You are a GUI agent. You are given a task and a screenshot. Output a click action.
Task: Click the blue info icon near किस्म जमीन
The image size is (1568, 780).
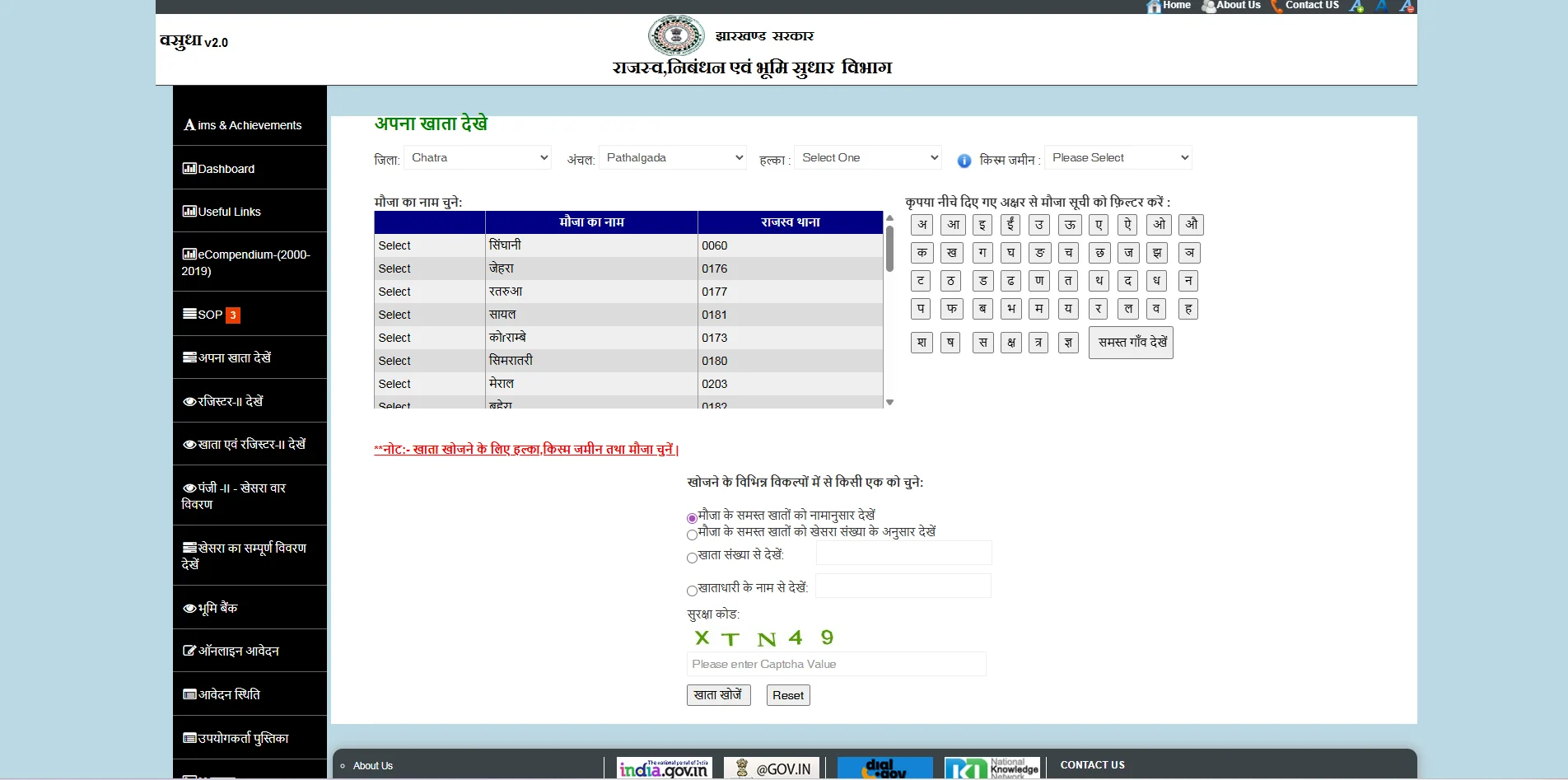(964, 161)
